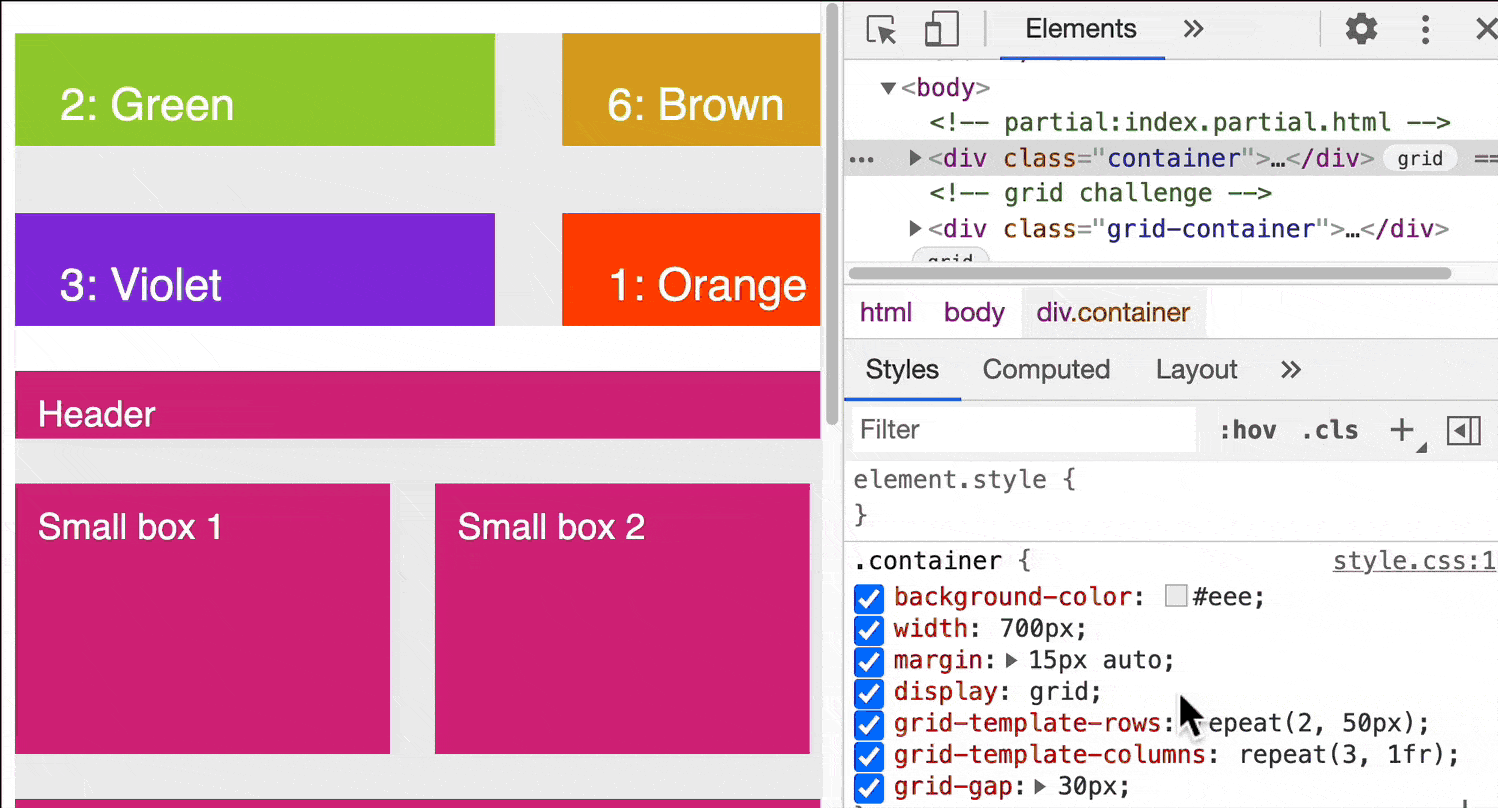Toggle the device toolbar icon
The image size is (1498, 808).
coord(941,29)
